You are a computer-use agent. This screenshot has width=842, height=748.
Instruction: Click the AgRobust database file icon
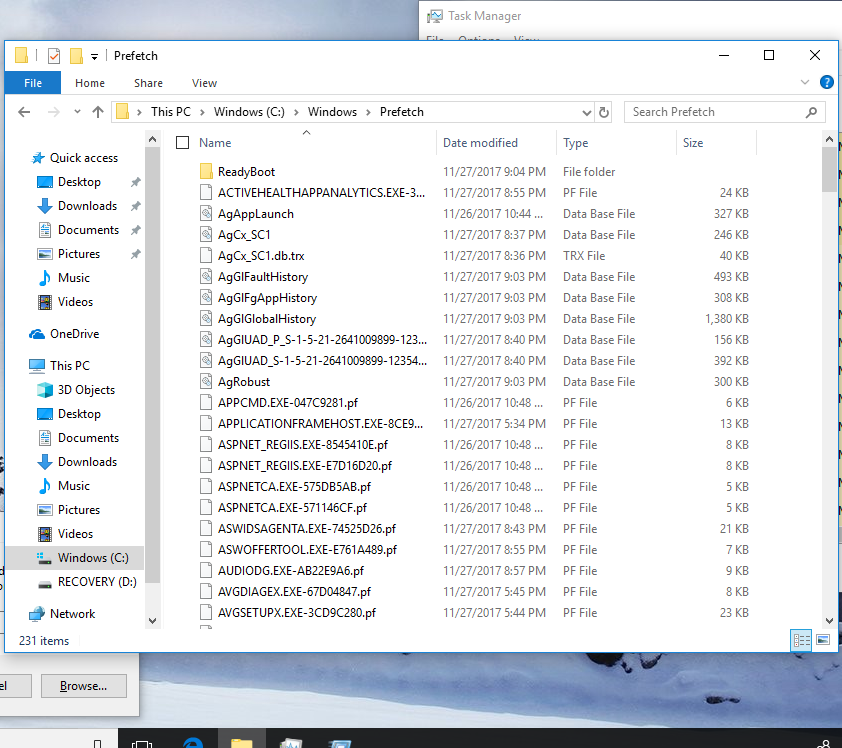coord(206,382)
